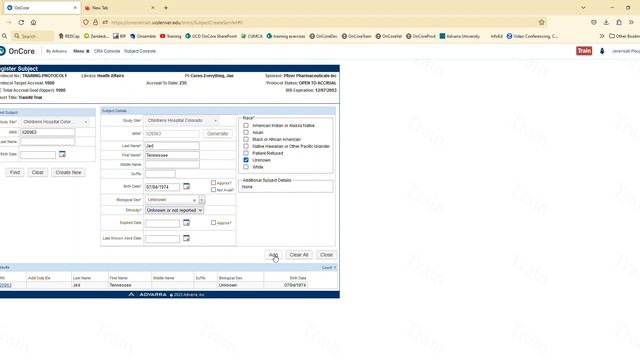This screenshot has height=360, width=640.
Task: Open the Training YouTube bookmark
Action: pos(171,36)
